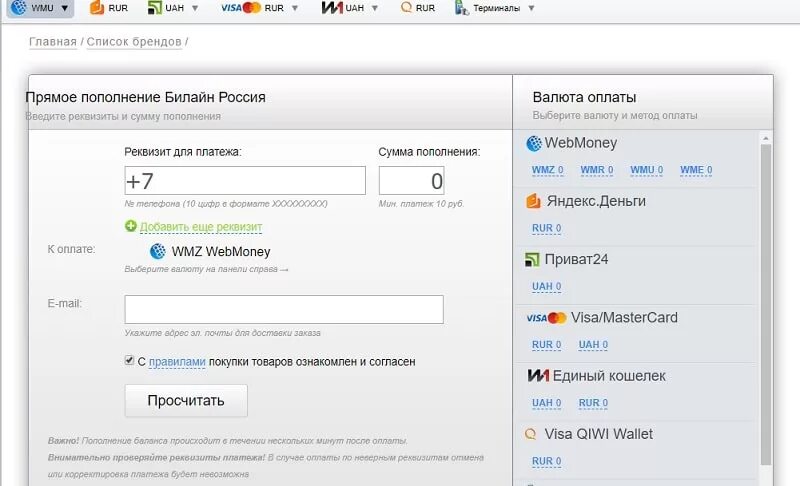Click the Яндекс.Деньги heading text
The image size is (800, 486).
point(596,201)
